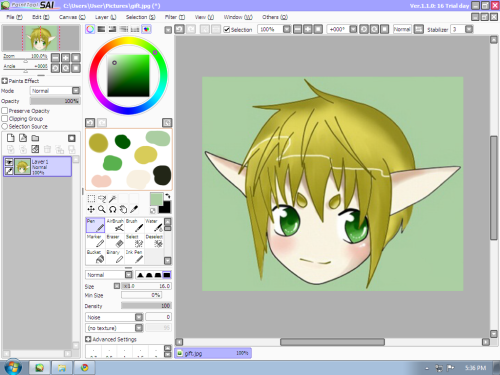
Task: Expand the Advanced Settings section
Action: [x=88, y=339]
